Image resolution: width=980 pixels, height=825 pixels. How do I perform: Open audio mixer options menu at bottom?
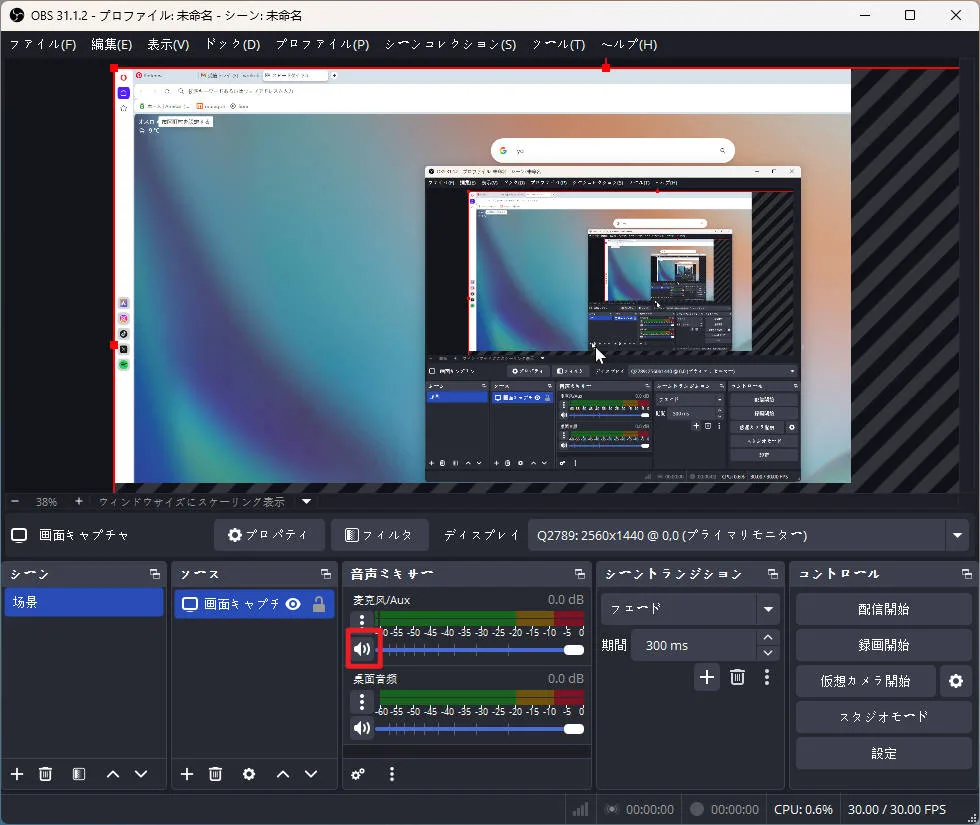click(392, 774)
